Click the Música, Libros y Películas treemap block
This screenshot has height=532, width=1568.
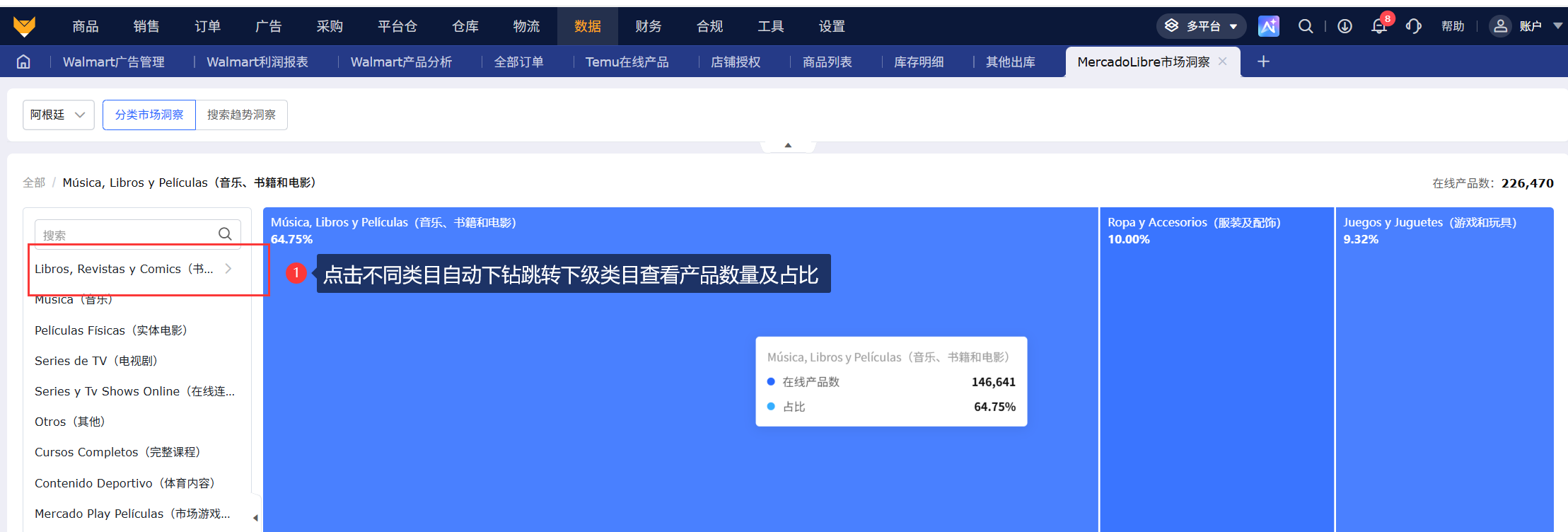[680, 369]
